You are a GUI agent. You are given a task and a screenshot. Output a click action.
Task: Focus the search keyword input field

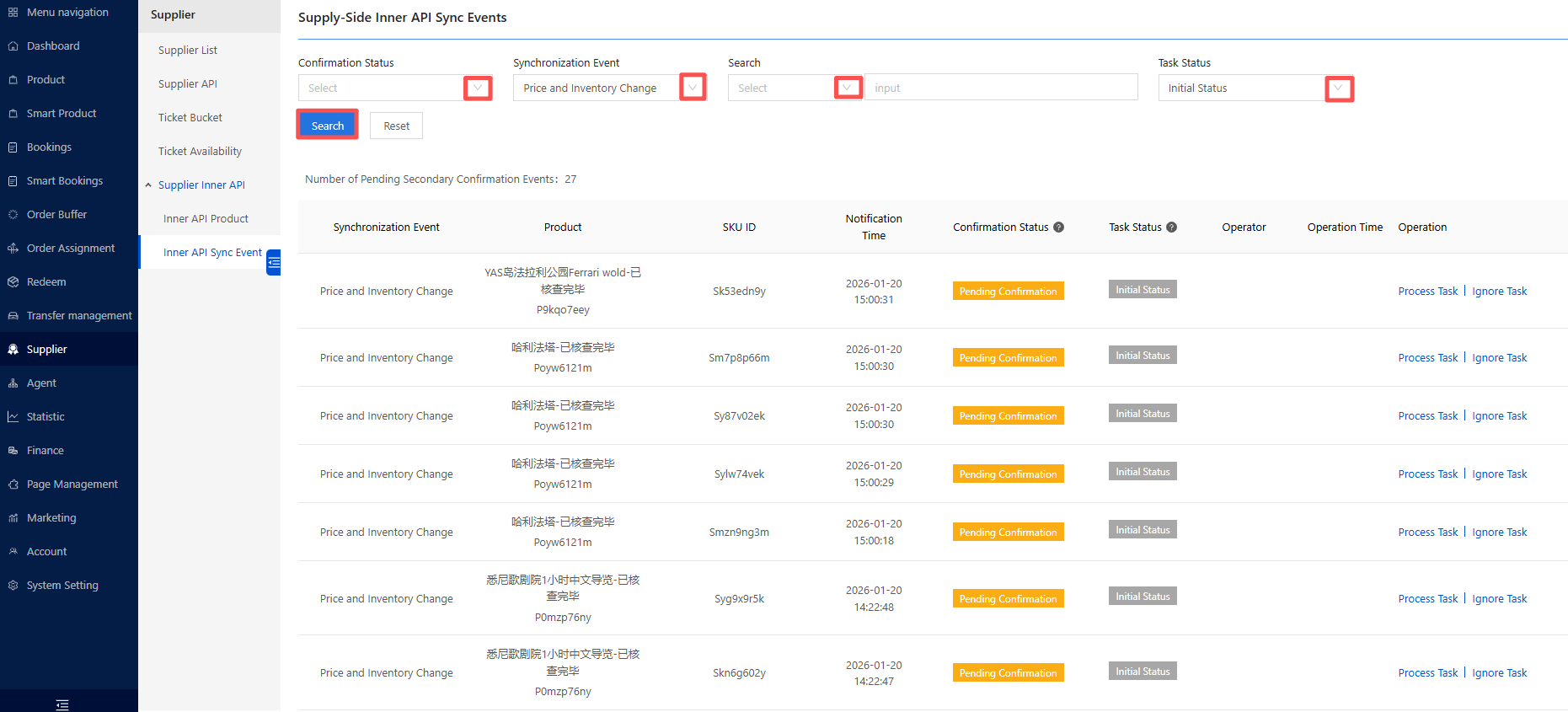pos(1001,88)
